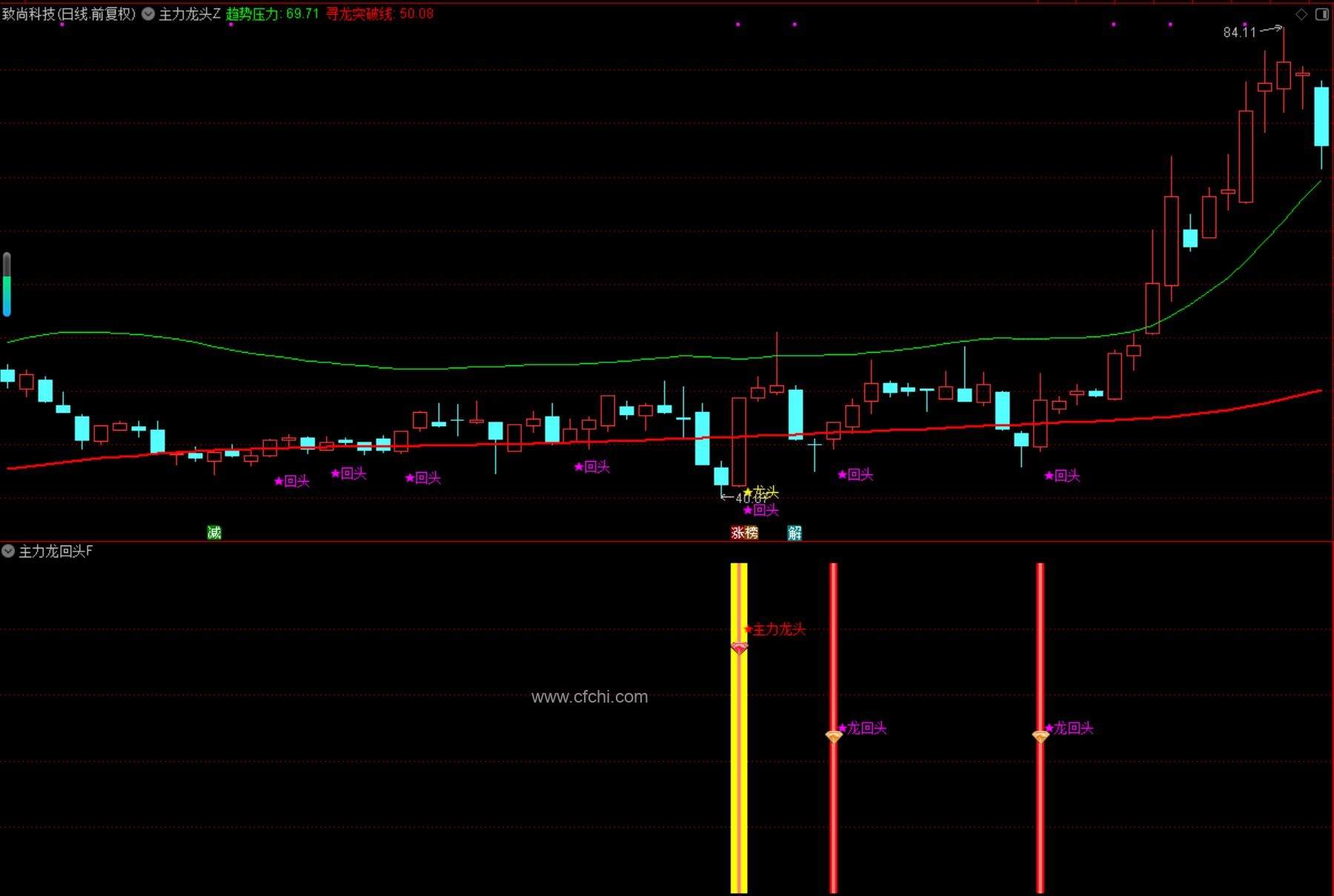Click the 趋势压力 indicator value label
This screenshot has height=896, width=1334.
pos(272,14)
